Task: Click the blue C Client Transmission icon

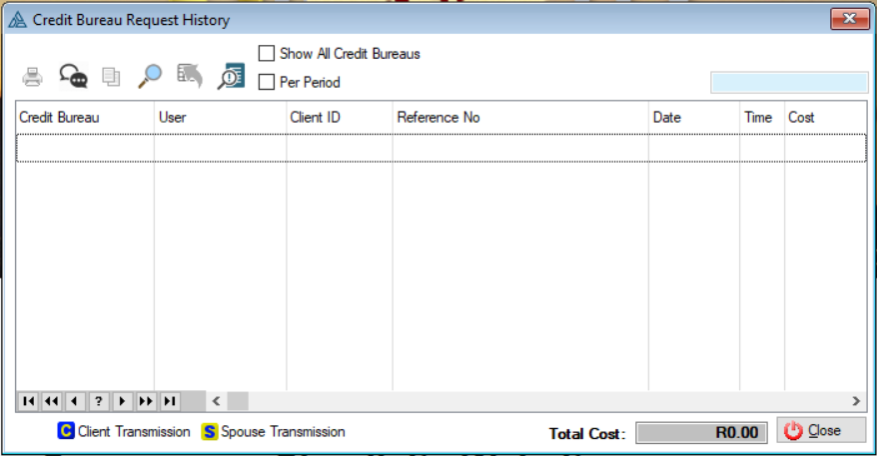Action: coord(66,432)
